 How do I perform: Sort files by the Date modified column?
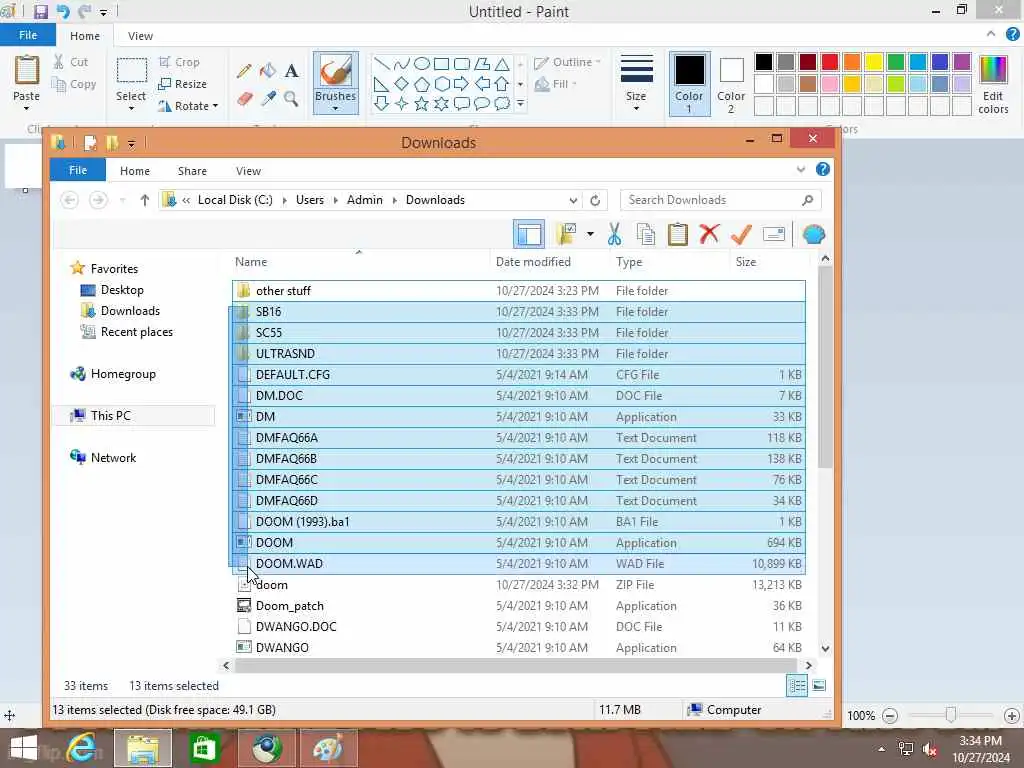coord(533,262)
